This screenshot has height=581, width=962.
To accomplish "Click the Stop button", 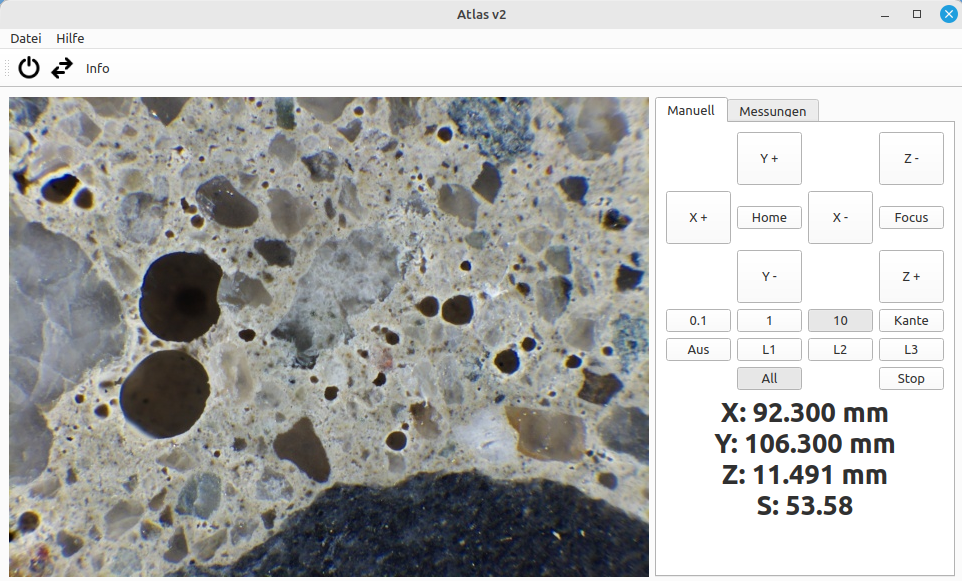I will pyautogui.click(x=911, y=379).
